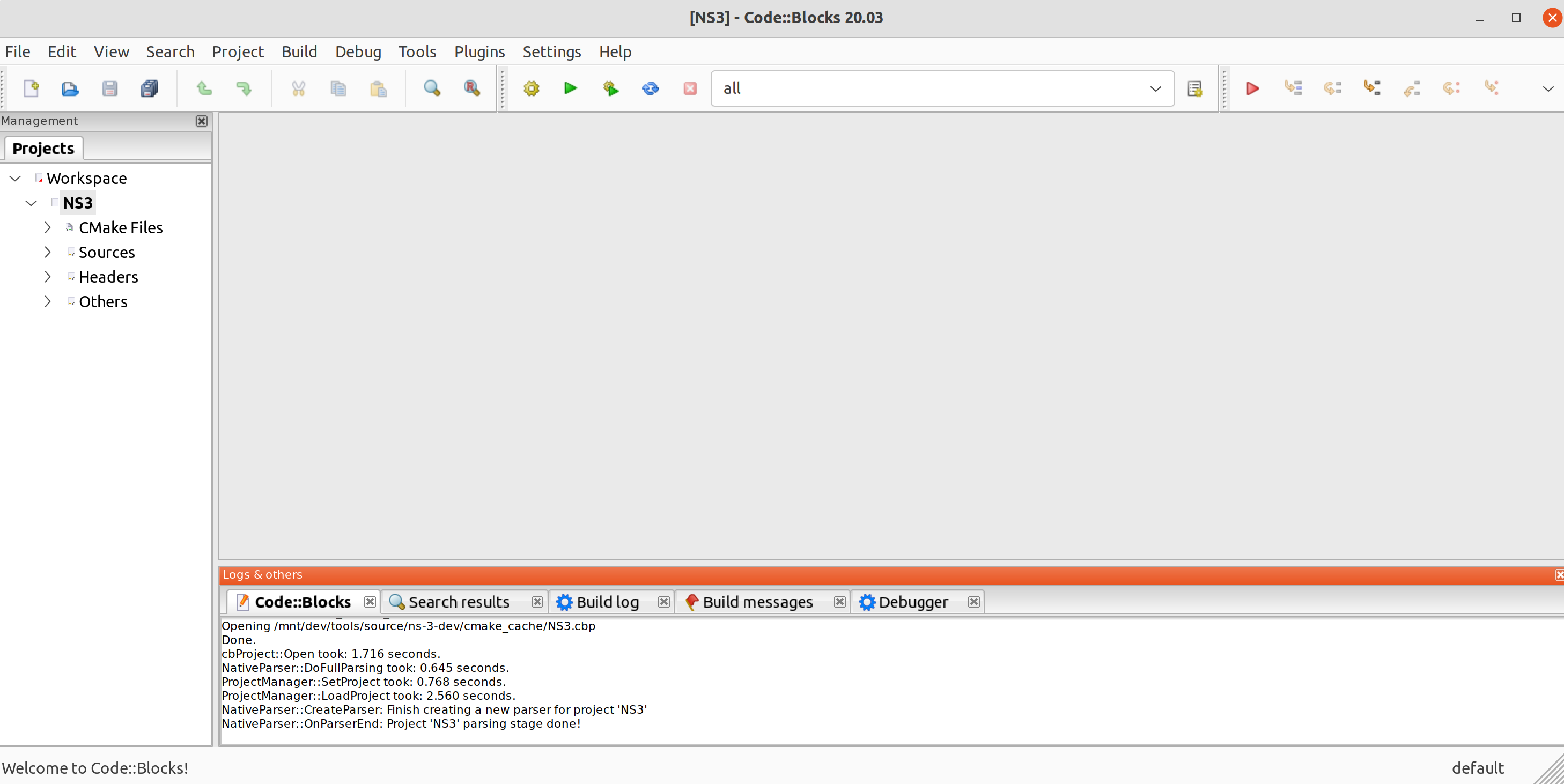Click the Open file folder icon

click(70, 88)
